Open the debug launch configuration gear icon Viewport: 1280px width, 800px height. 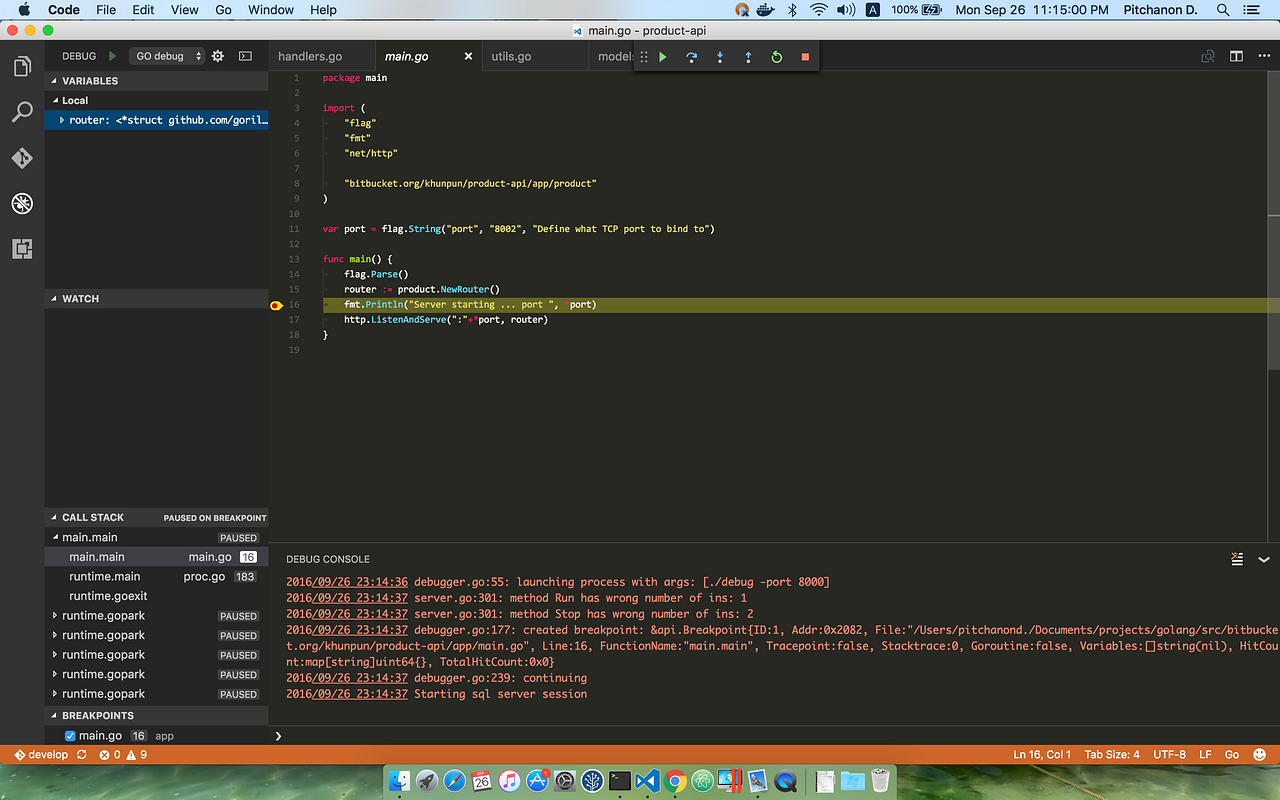[x=216, y=56]
